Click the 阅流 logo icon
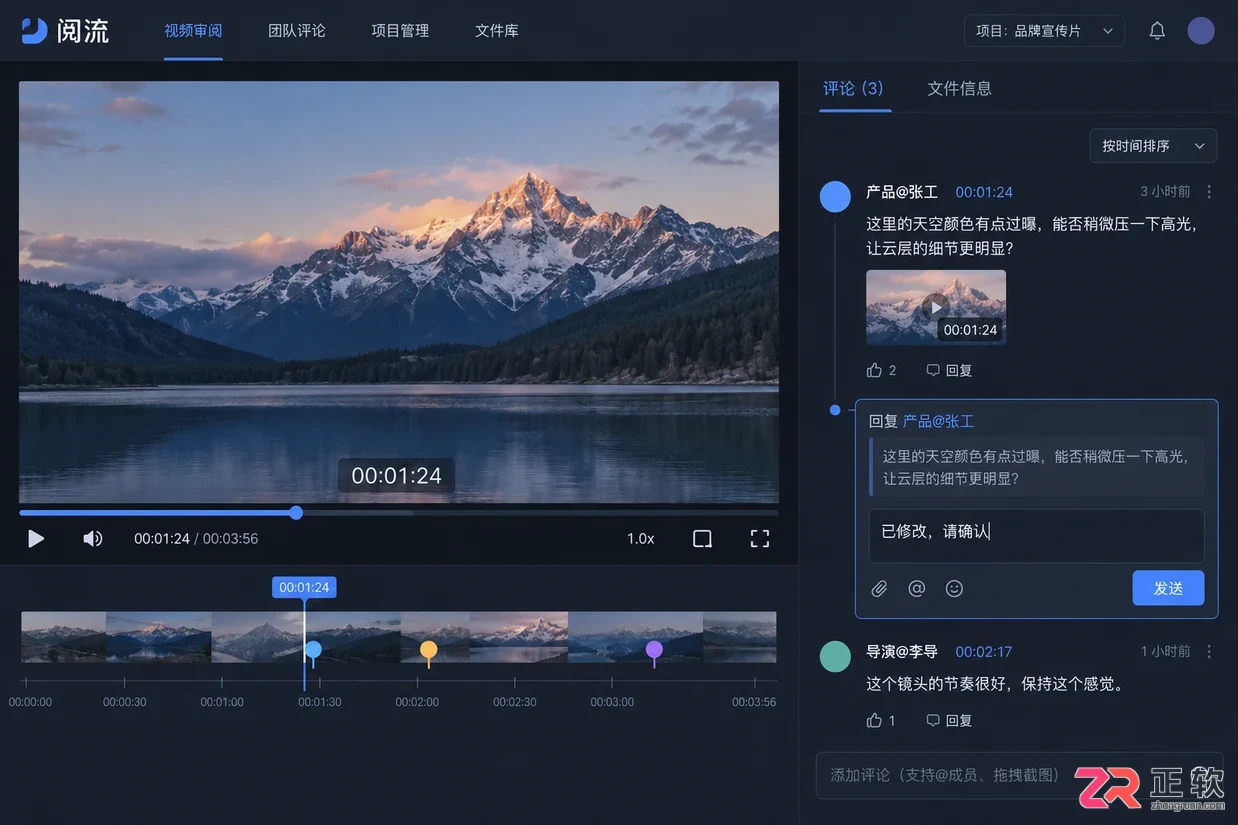Screen dimensions: 1238x825 (x=34, y=31)
